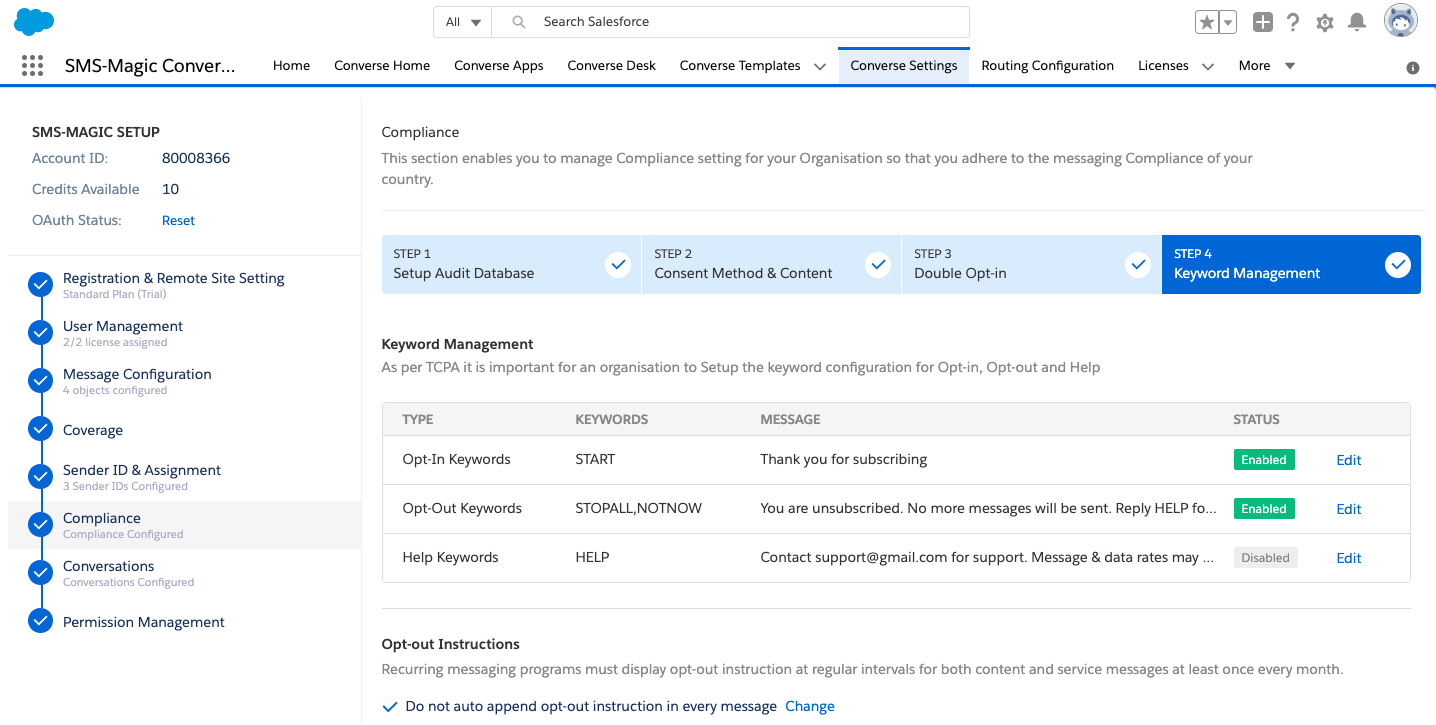
Task: Click the user avatar profile icon
Action: tap(1400, 21)
